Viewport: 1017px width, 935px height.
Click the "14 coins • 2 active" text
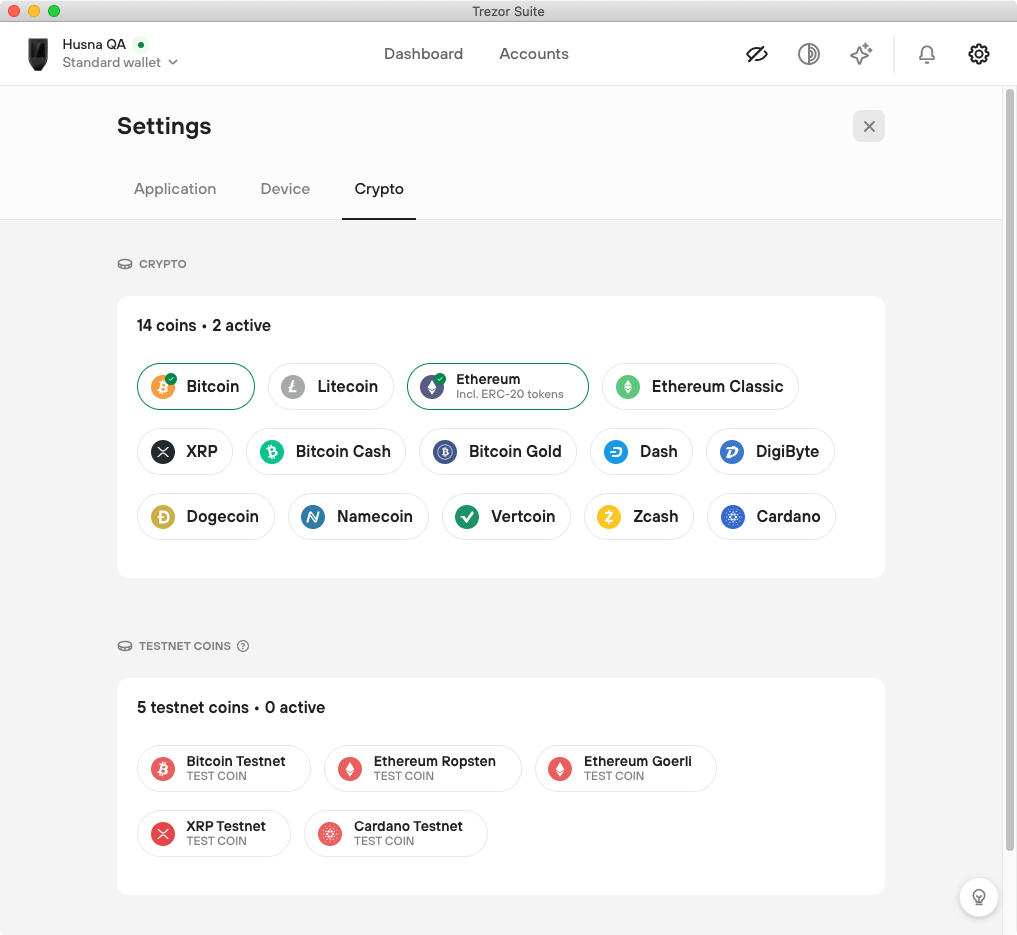coord(204,325)
